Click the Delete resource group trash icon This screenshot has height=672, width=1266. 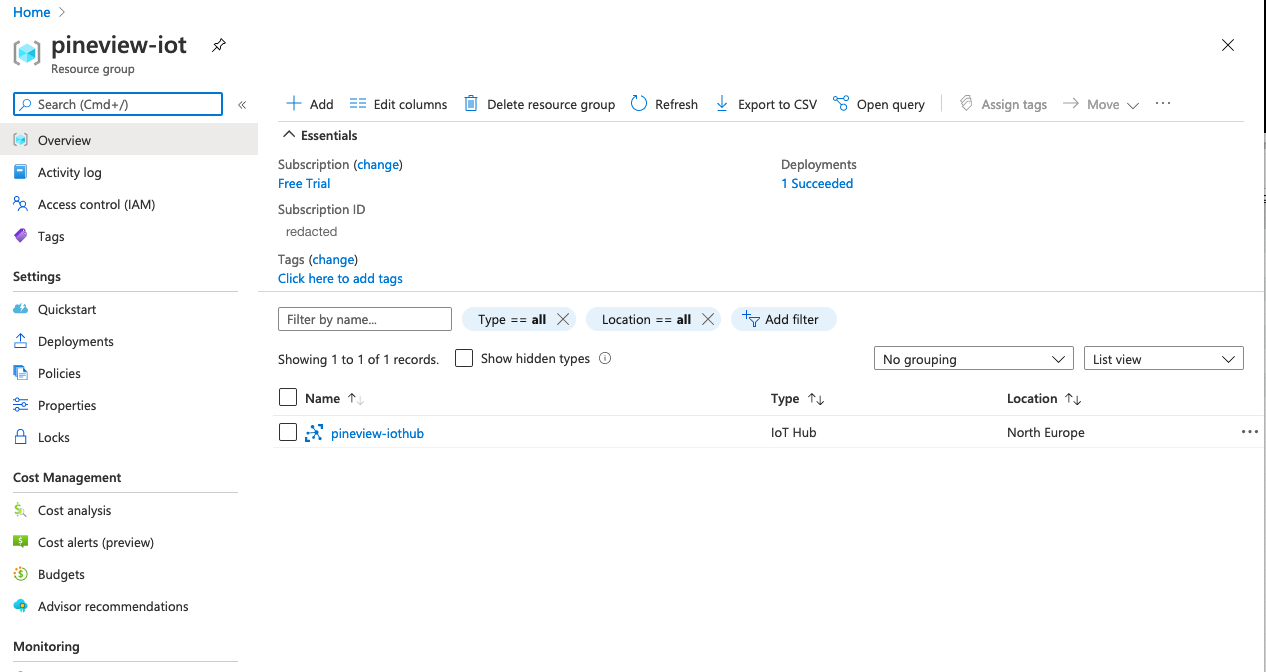tap(470, 104)
